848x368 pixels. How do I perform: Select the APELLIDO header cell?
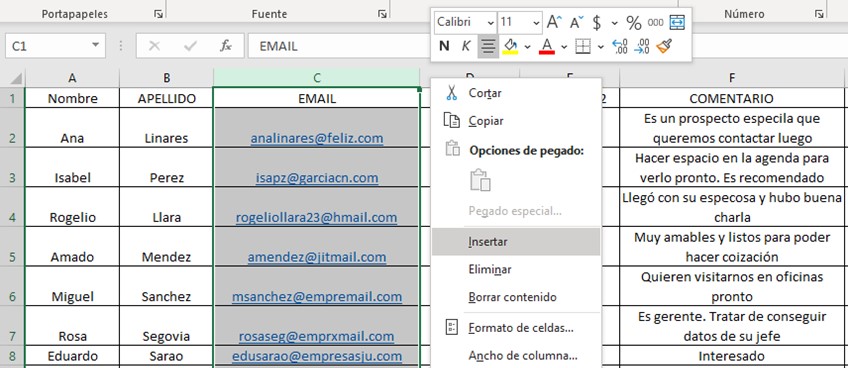167,98
